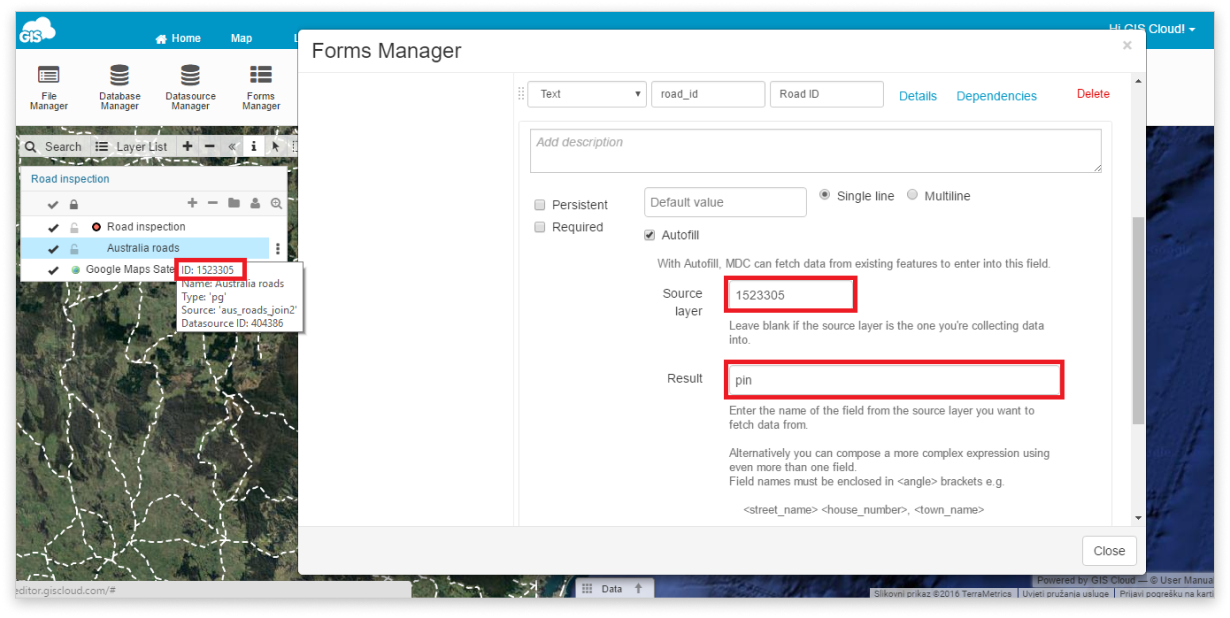Click inside the Default value input field
This screenshot has height=618, width=1230.
pos(724,201)
